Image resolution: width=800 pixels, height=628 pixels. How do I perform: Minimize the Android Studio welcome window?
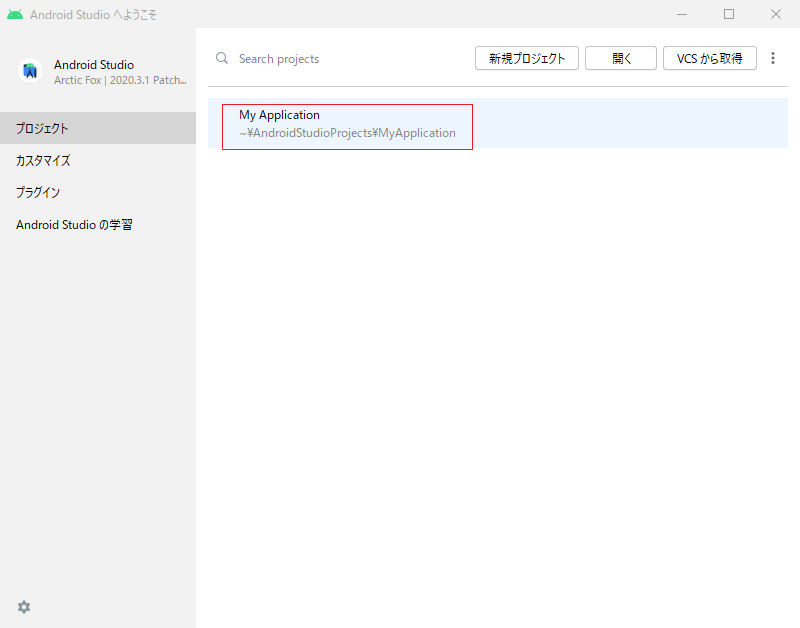682,14
